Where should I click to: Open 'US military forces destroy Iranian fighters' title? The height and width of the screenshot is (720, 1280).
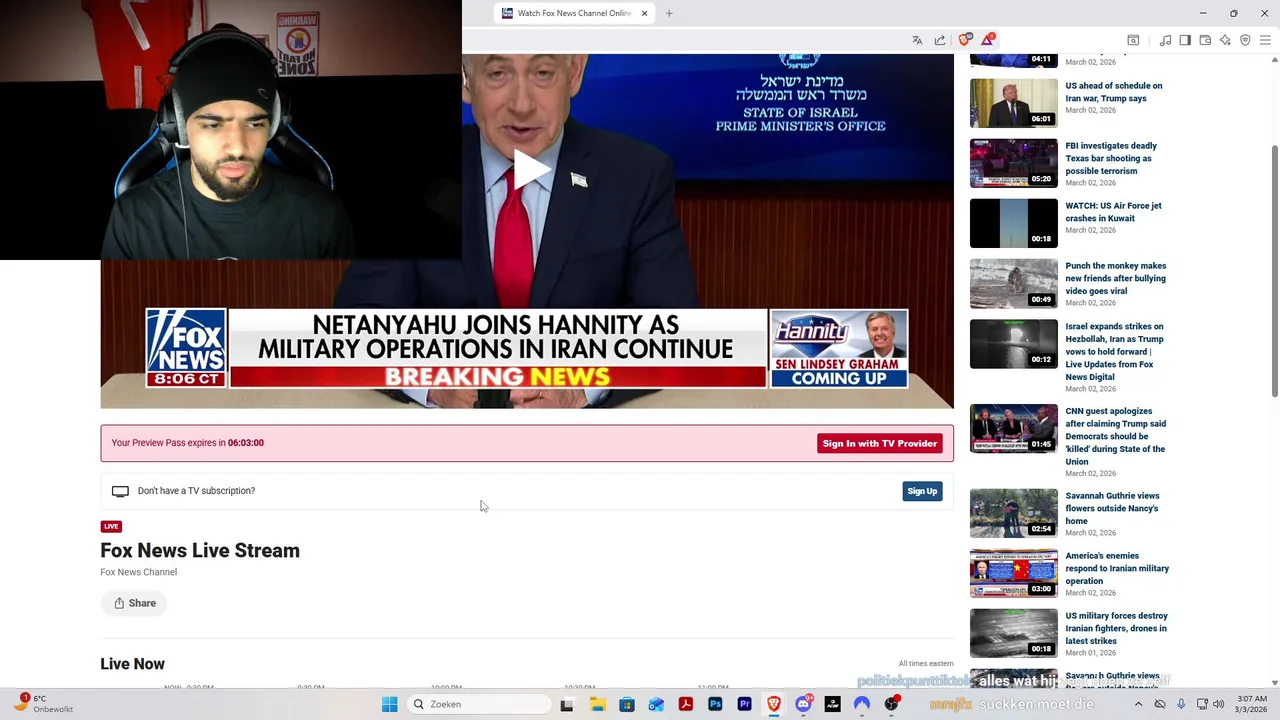pyautogui.click(x=1116, y=628)
